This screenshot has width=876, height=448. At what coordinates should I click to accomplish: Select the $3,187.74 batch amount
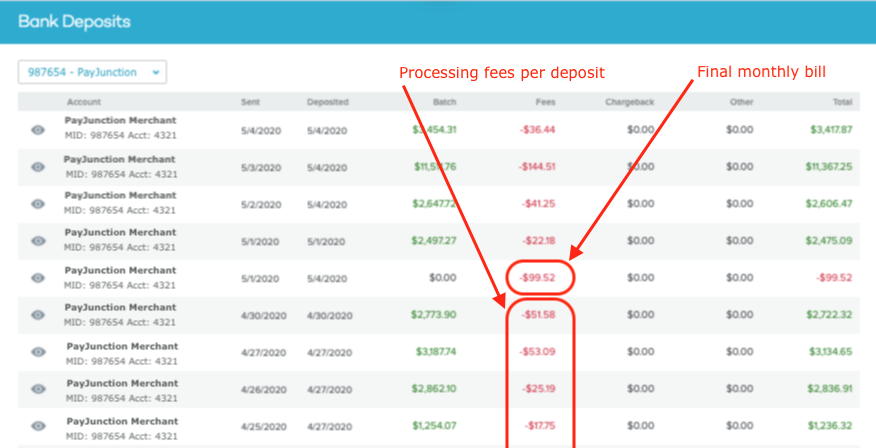point(436,352)
